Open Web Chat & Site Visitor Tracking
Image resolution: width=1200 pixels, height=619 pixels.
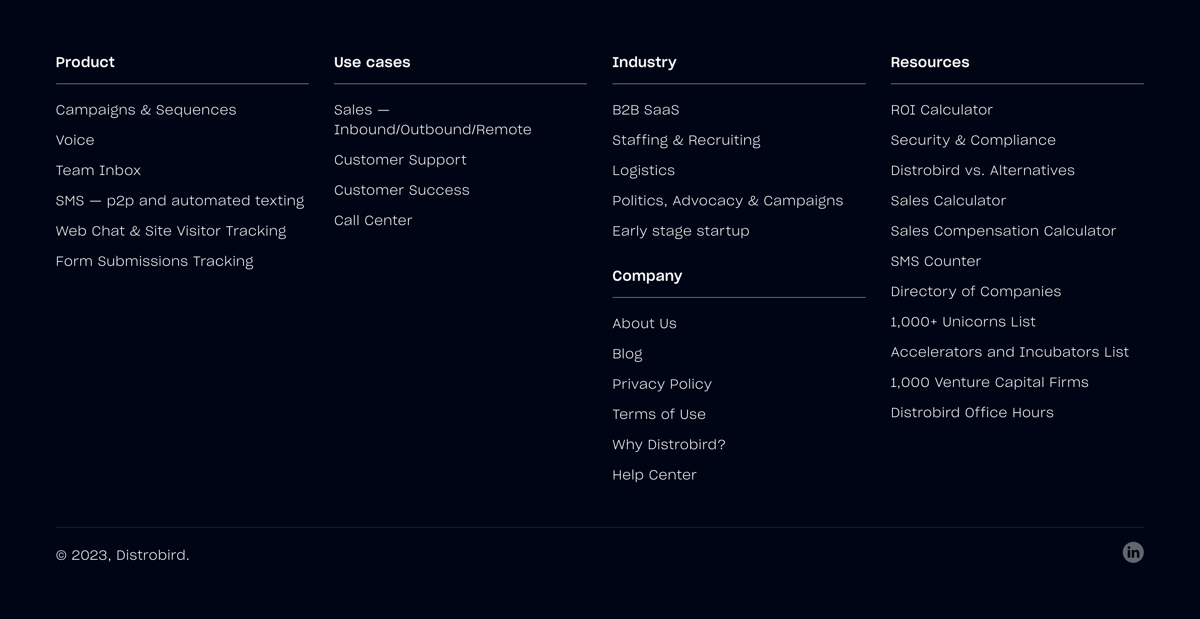click(x=171, y=230)
